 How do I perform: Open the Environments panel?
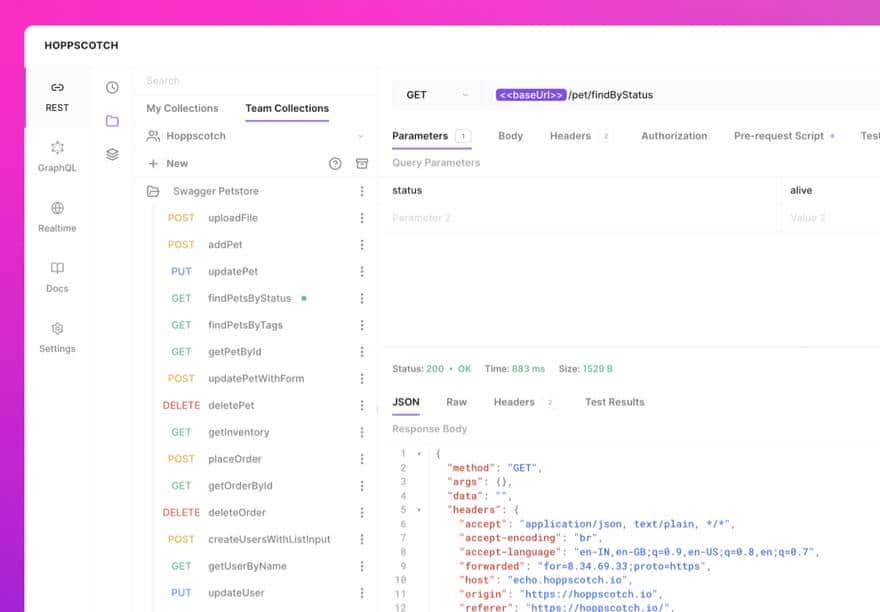pyautogui.click(x=110, y=154)
